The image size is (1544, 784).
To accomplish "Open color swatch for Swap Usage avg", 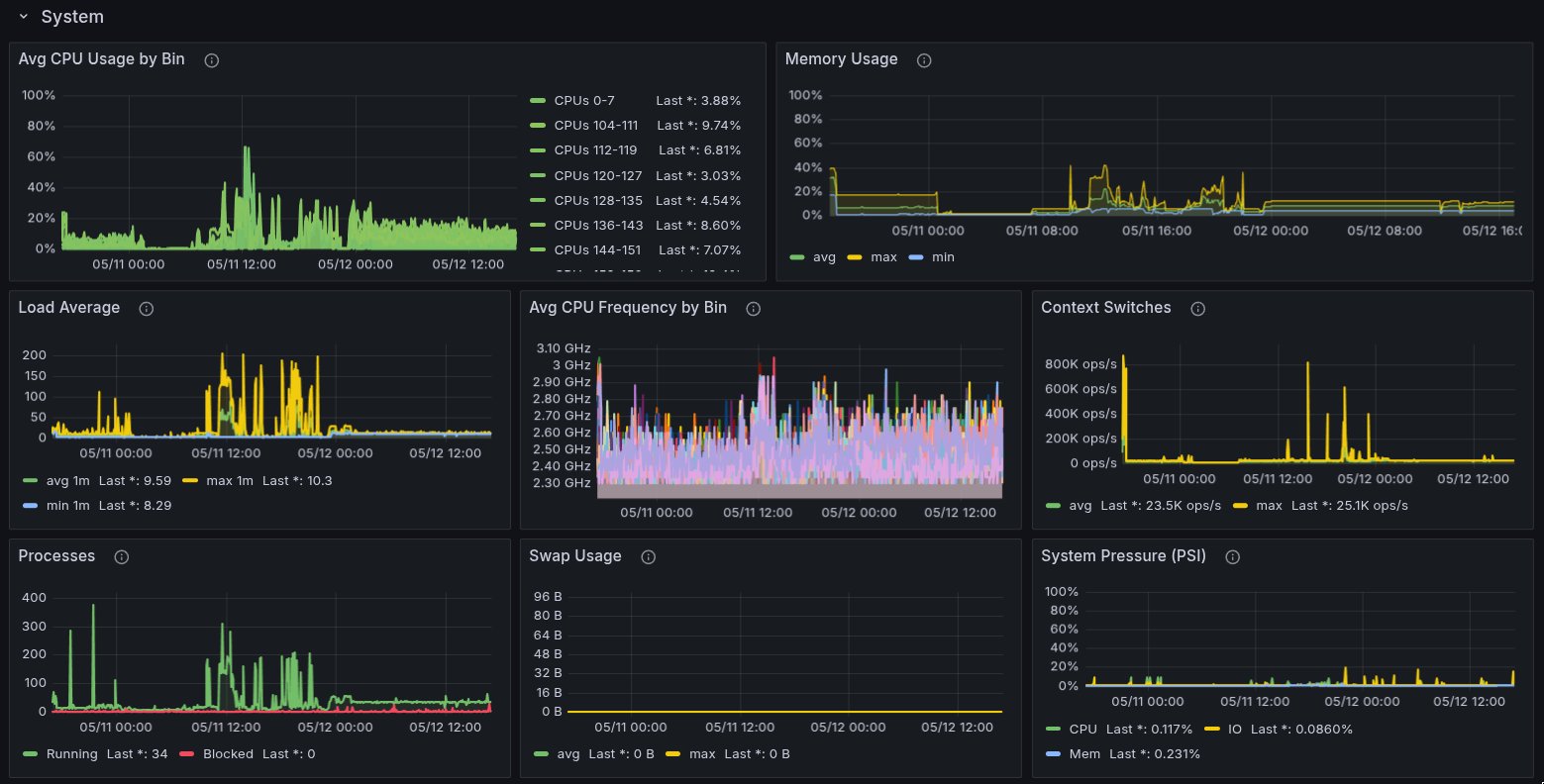I will (541, 753).
